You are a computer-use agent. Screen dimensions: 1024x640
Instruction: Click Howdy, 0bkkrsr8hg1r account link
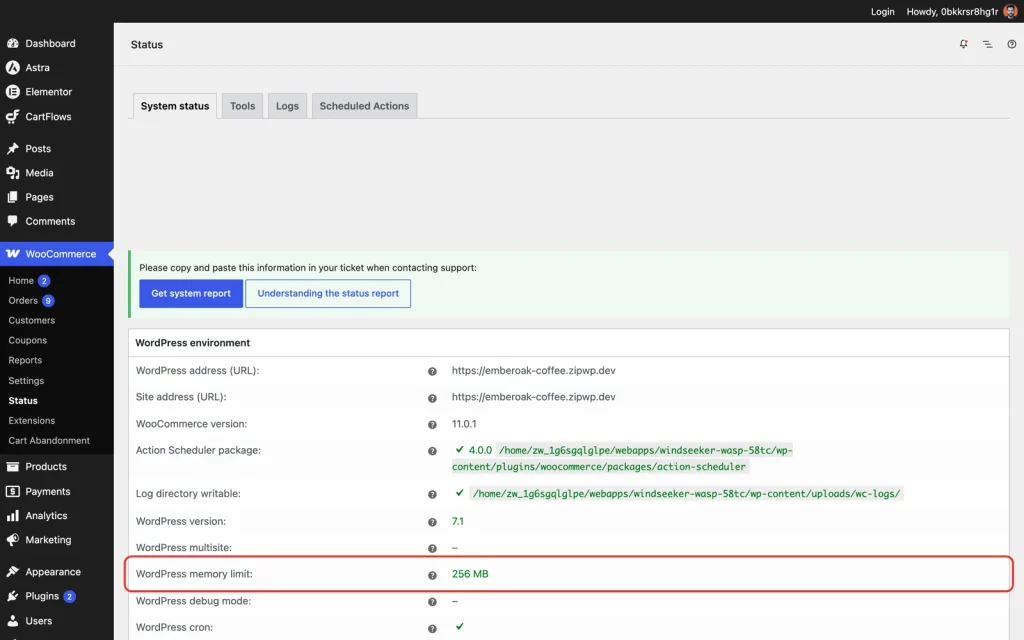952,11
